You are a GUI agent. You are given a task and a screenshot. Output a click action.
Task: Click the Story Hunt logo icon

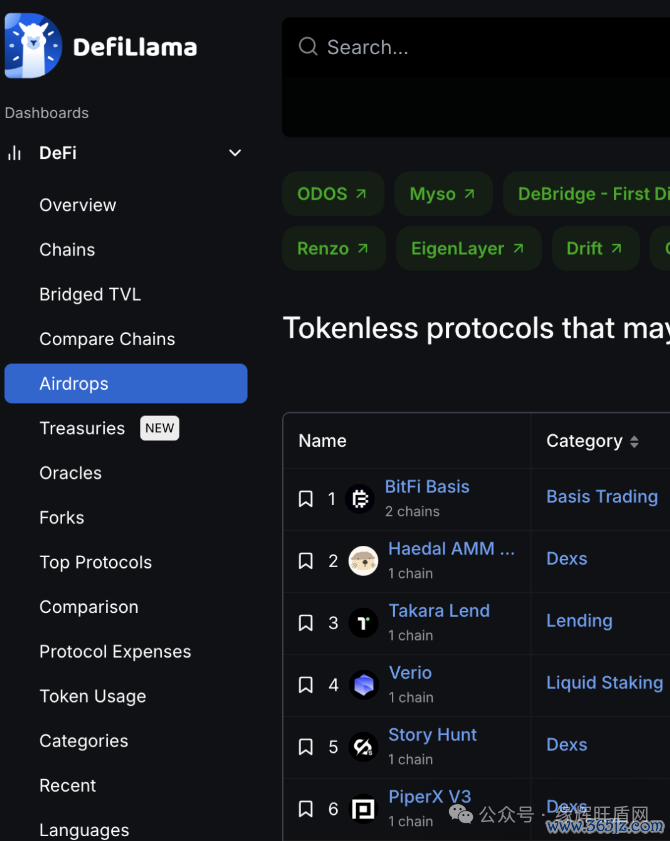pos(363,747)
